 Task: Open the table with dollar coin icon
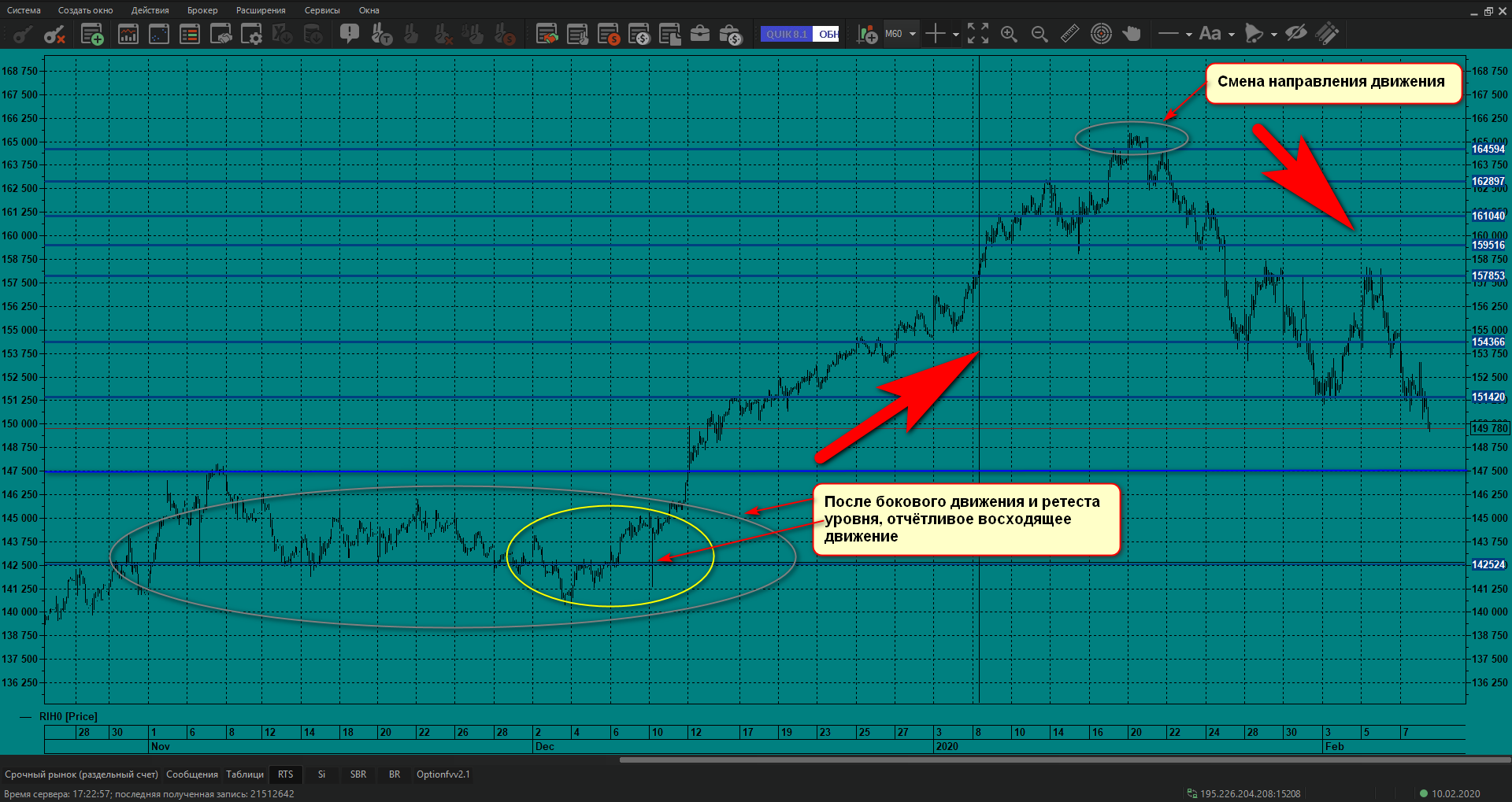click(639, 34)
